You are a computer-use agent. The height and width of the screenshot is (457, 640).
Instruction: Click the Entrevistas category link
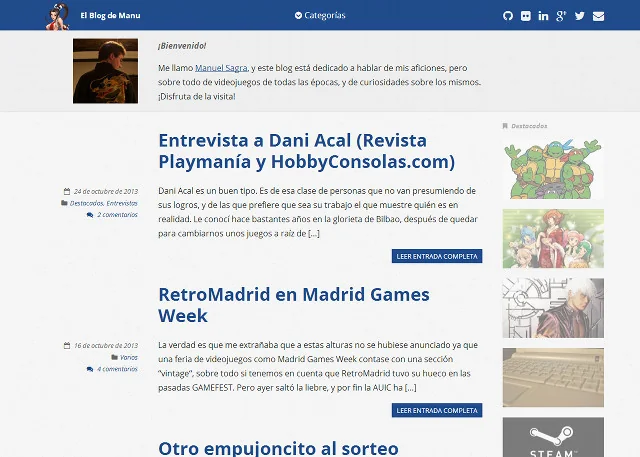tap(122, 203)
